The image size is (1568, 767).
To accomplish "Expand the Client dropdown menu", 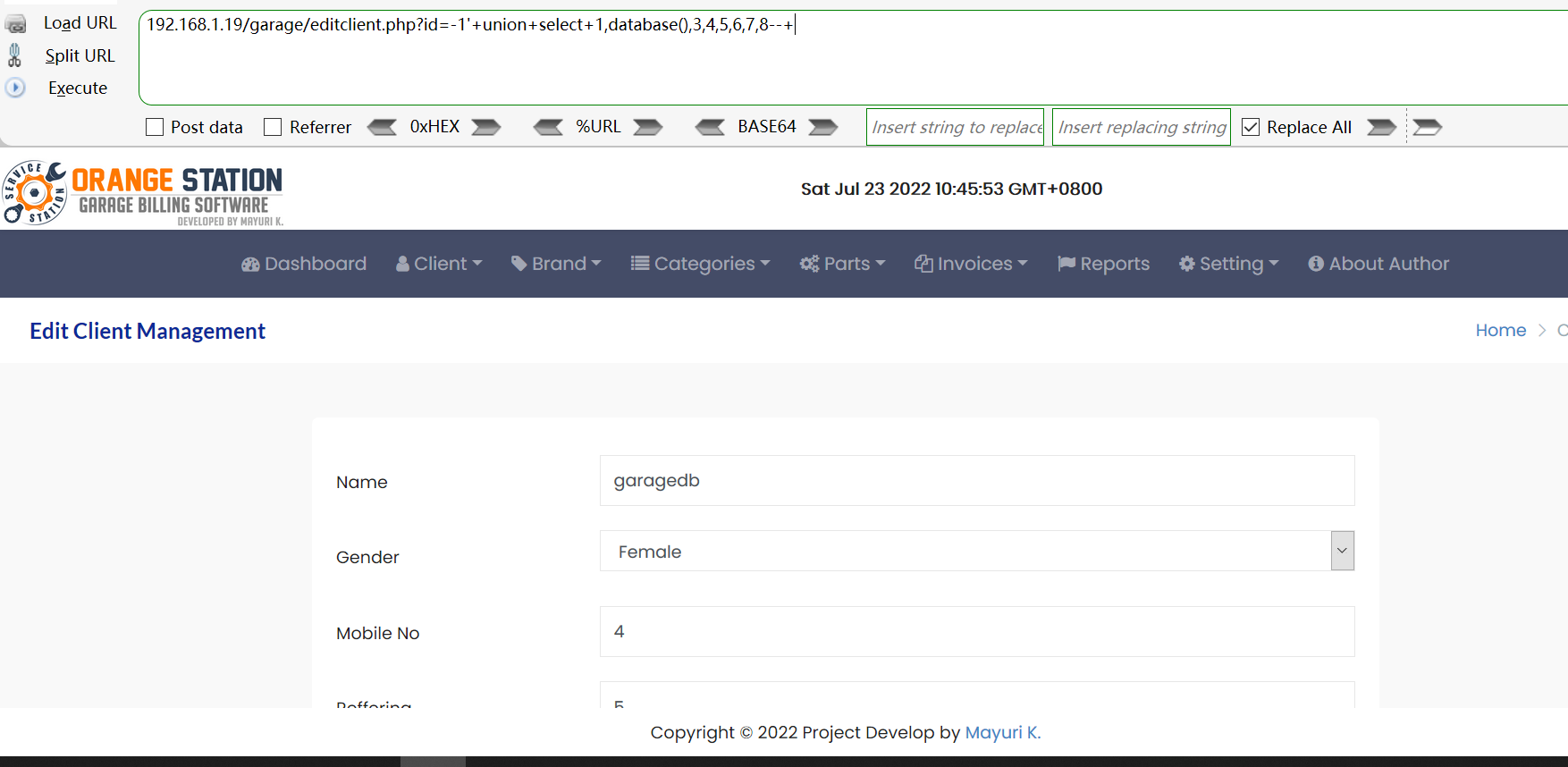I will pos(439,264).
